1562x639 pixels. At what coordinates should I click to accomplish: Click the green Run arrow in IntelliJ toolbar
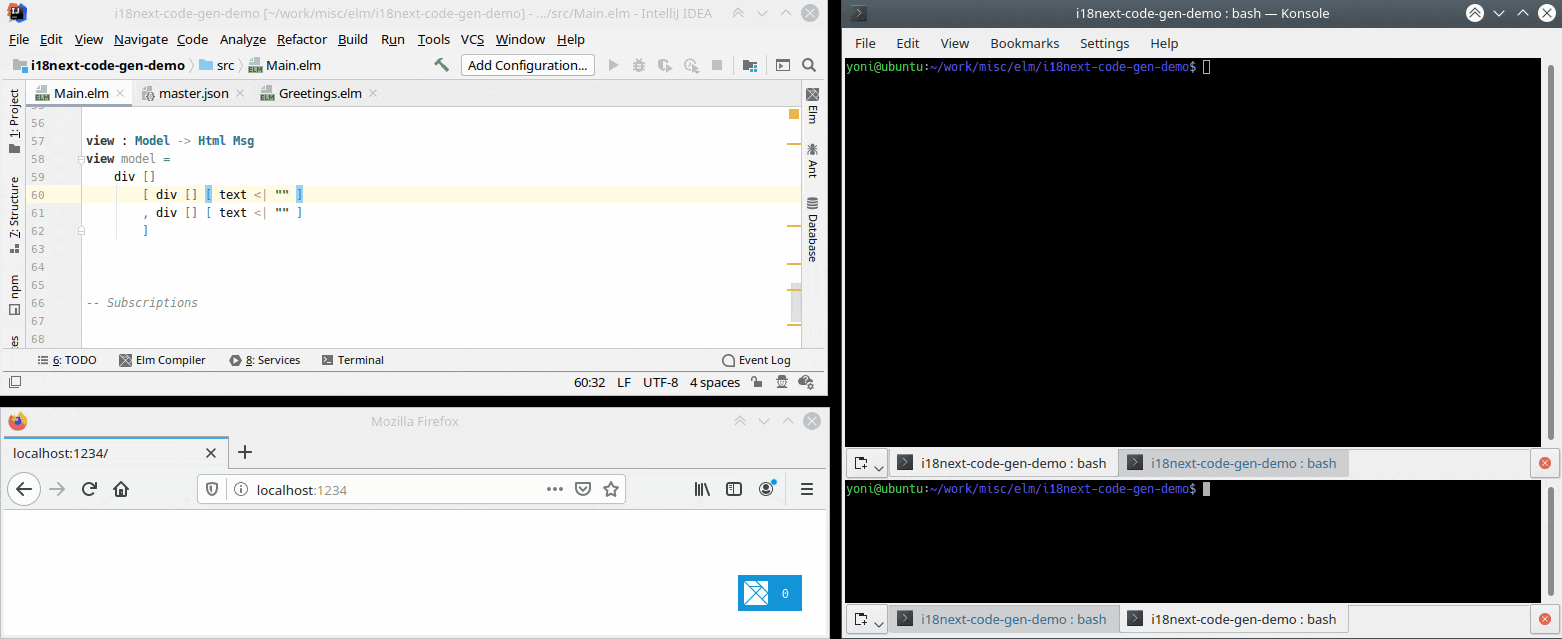coord(614,65)
